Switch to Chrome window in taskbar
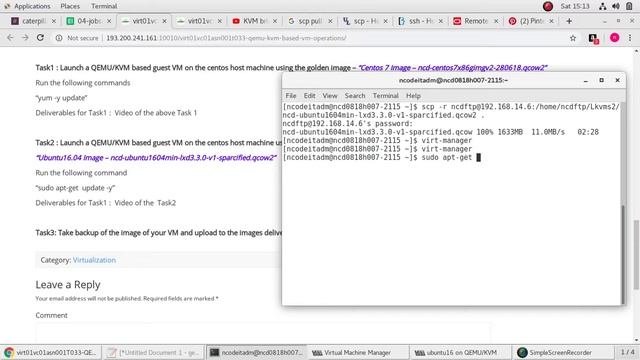640x360 pixels. [x=51, y=352]
